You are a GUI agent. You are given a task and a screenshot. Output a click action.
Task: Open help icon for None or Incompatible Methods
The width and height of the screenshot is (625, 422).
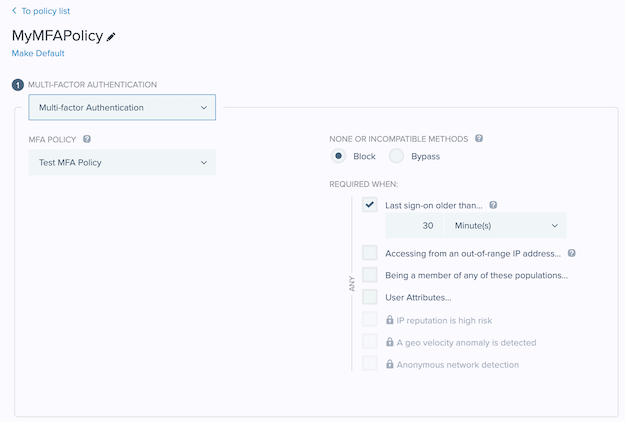[x=479, y=138]
